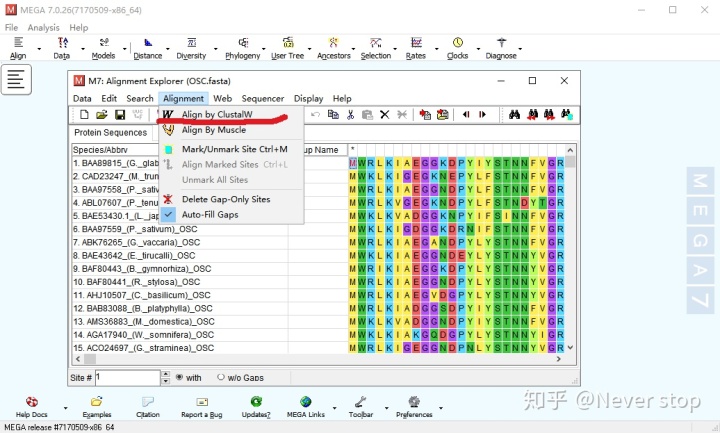720x433 pixels.
Task: Select the 'w/o Gaps' radio button
Action: [221, 377]
